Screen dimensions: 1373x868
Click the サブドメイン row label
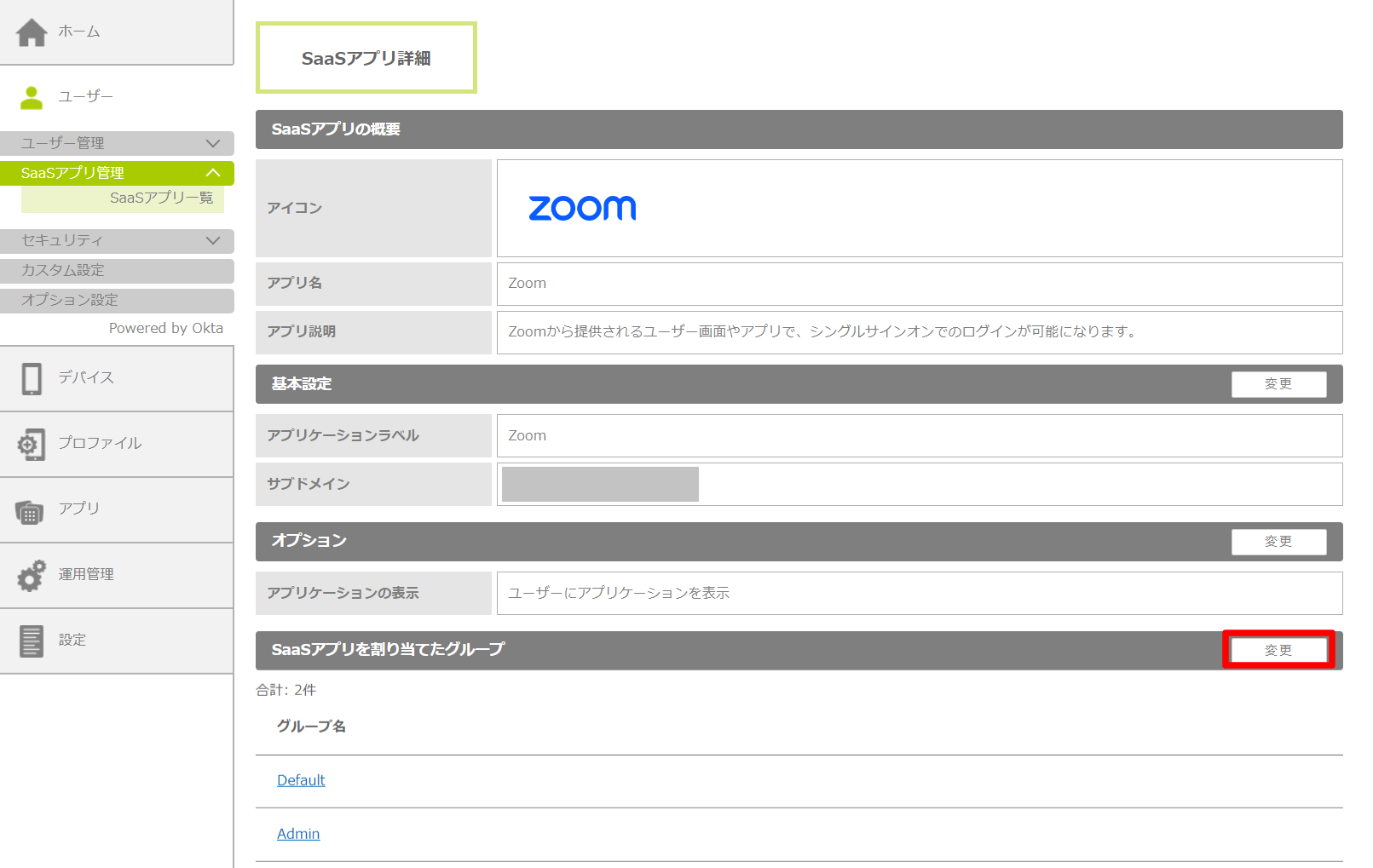[373, 484]
